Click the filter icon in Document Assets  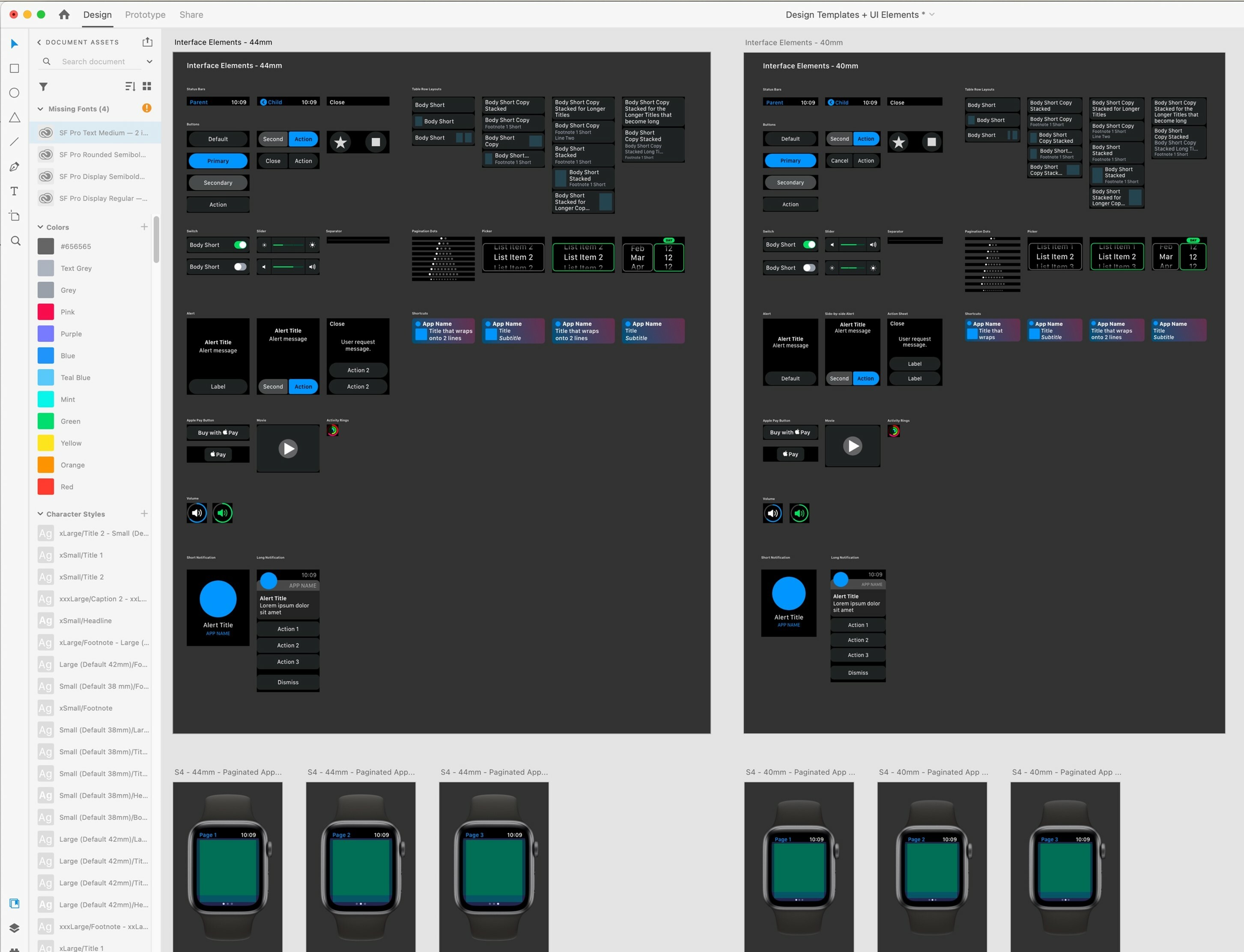43,87
